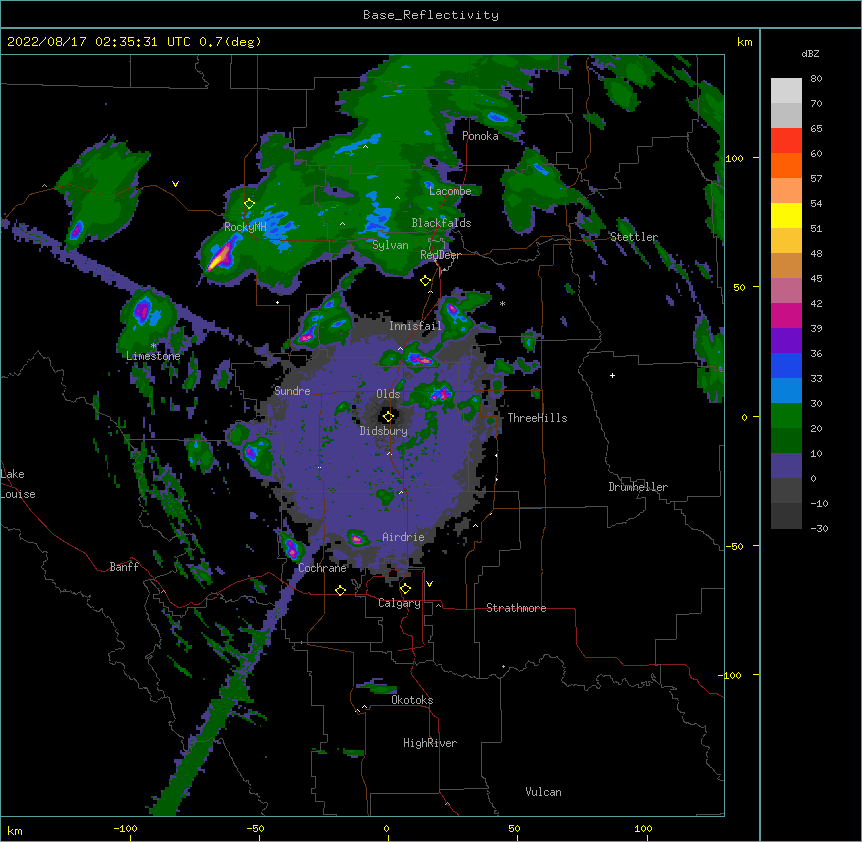Click the yellow diamond marker below RedDeer
The image size is (862, 842).
pos(425,281)
